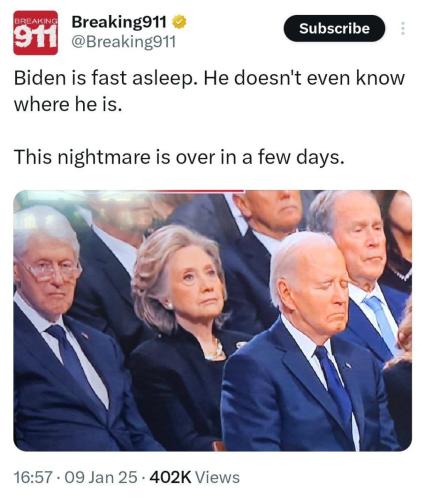Open the 402K Views count
Image resolution: width=425 pixels, height=500 pixels.
195,477
